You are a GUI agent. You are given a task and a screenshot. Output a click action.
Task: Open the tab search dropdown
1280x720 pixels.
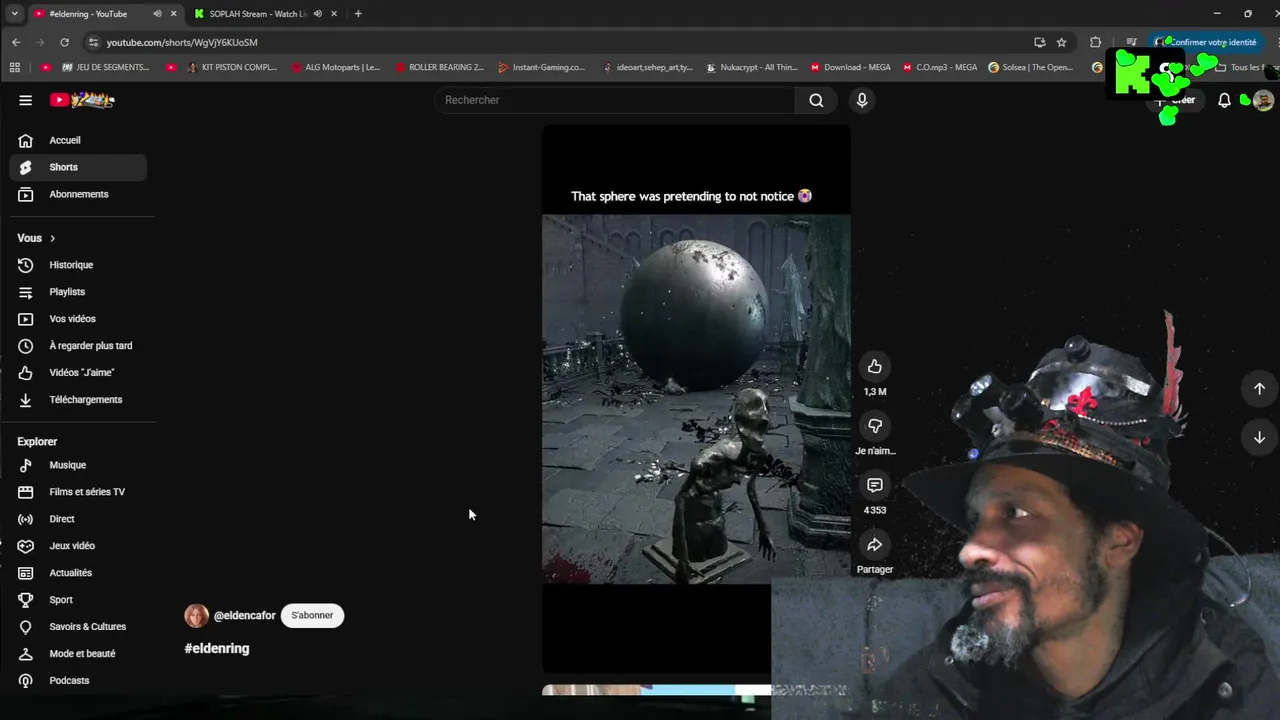[x=14, y=14]
